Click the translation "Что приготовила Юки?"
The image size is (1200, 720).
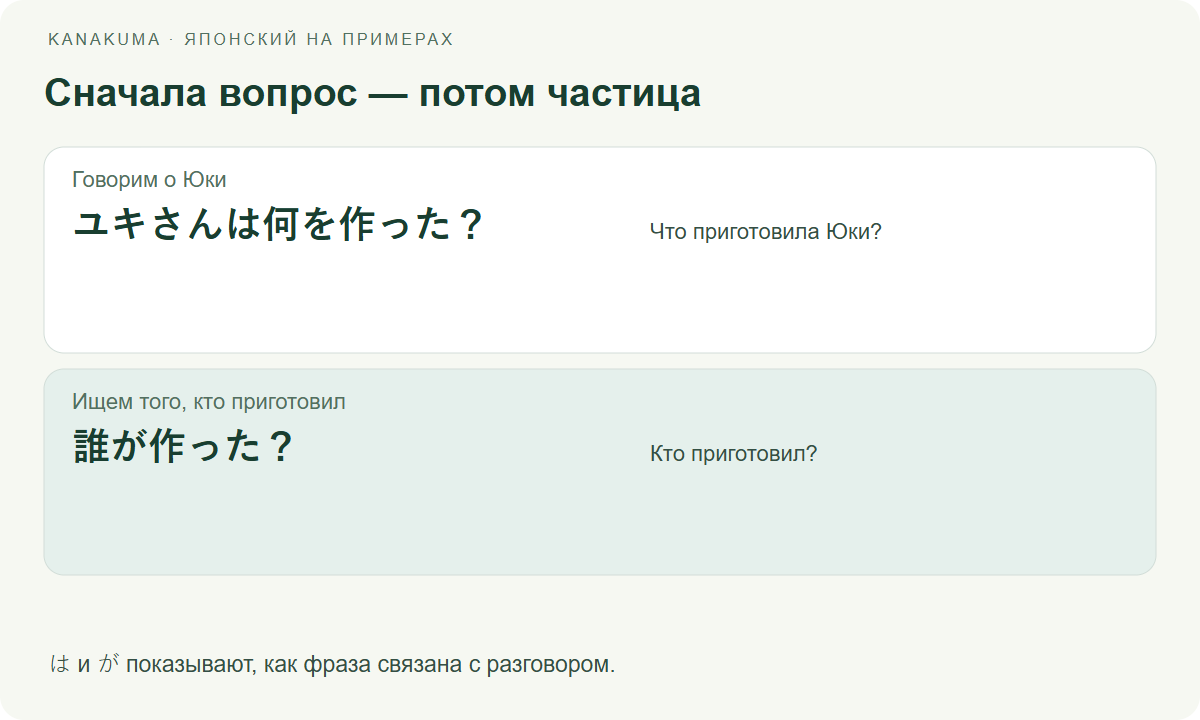[765, 232]
